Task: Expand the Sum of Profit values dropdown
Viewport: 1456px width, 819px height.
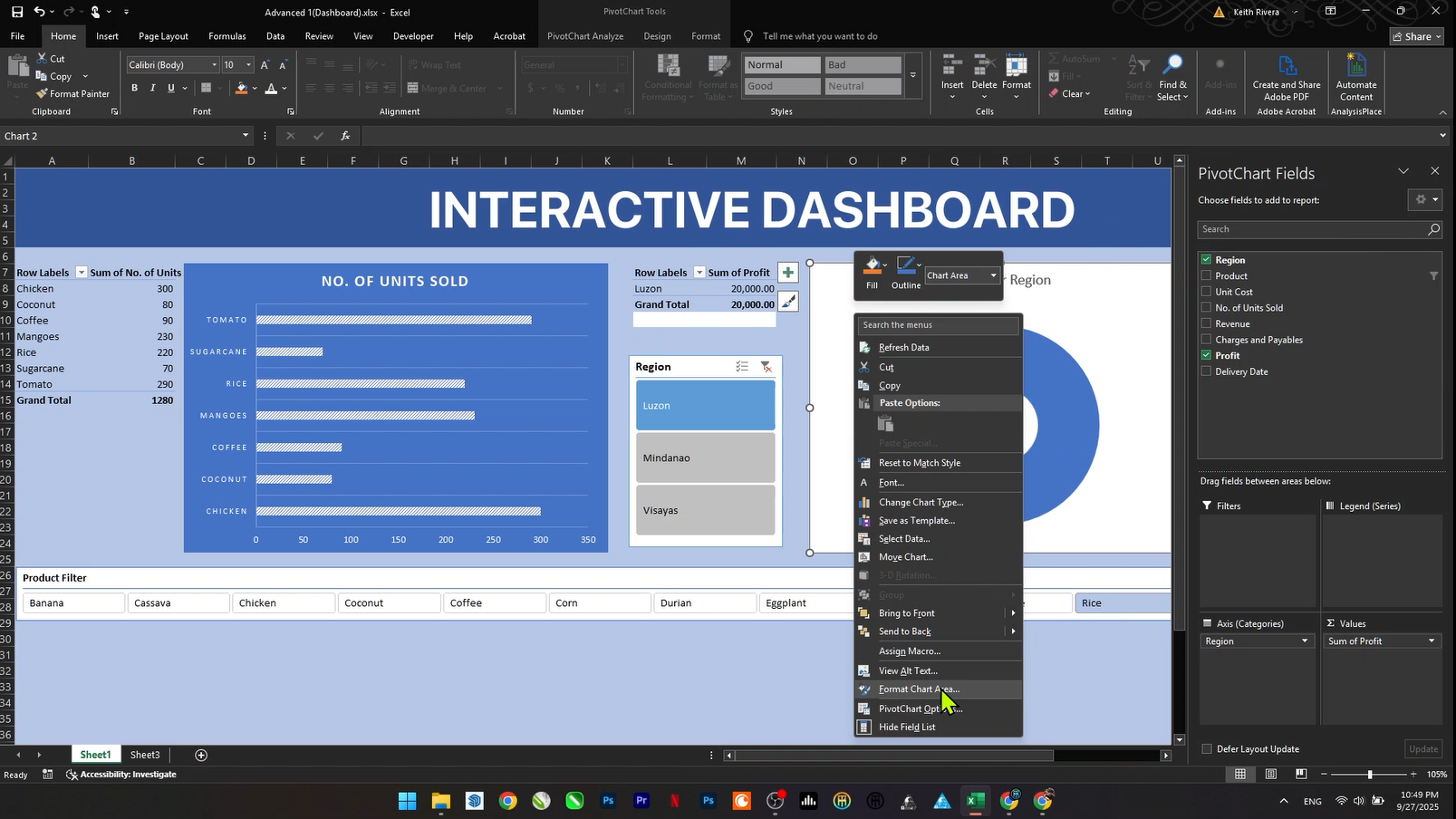Action: 1432,641
